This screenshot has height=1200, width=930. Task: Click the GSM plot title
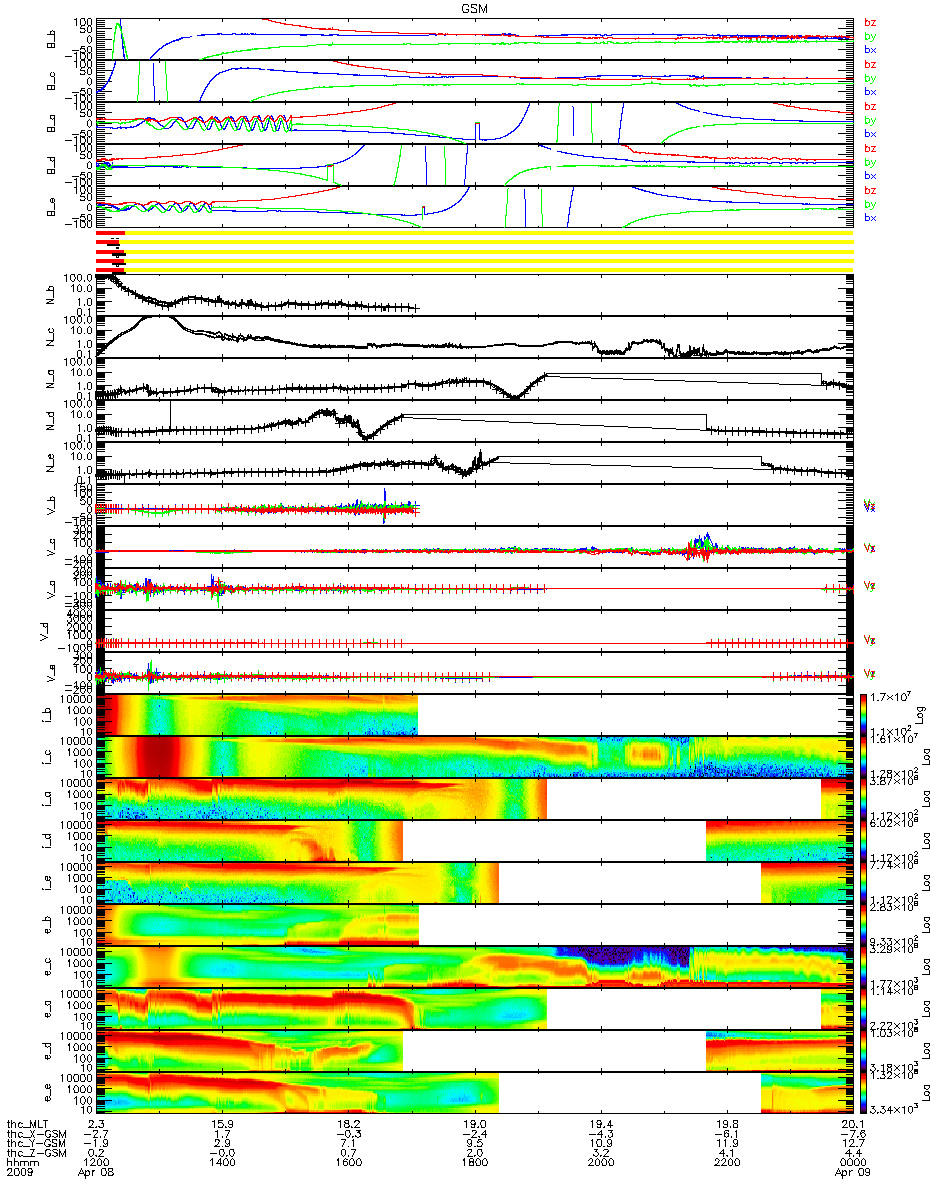point(476,8)
